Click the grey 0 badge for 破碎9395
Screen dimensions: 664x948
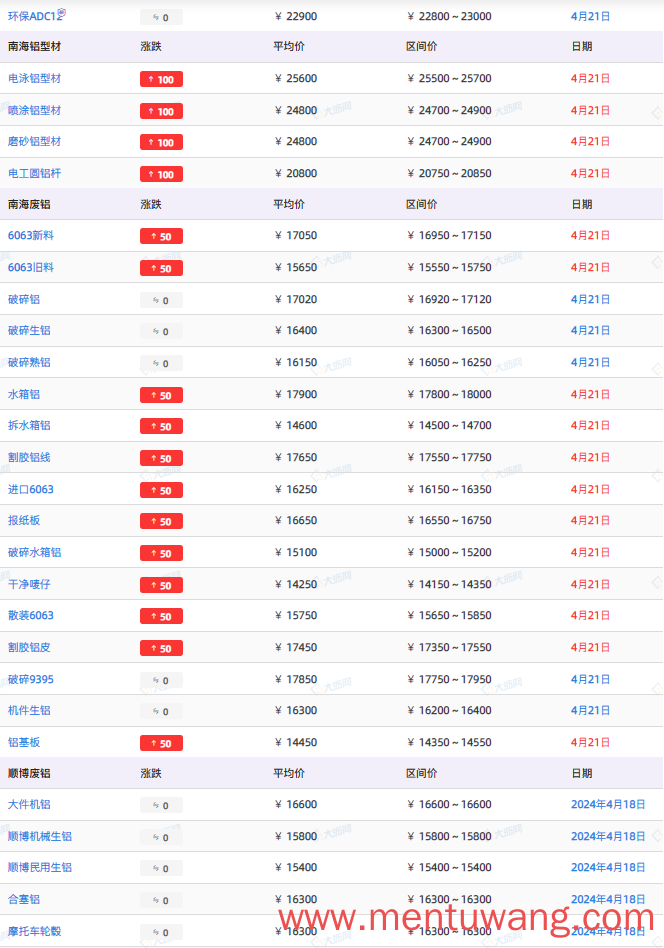[161, 680]
